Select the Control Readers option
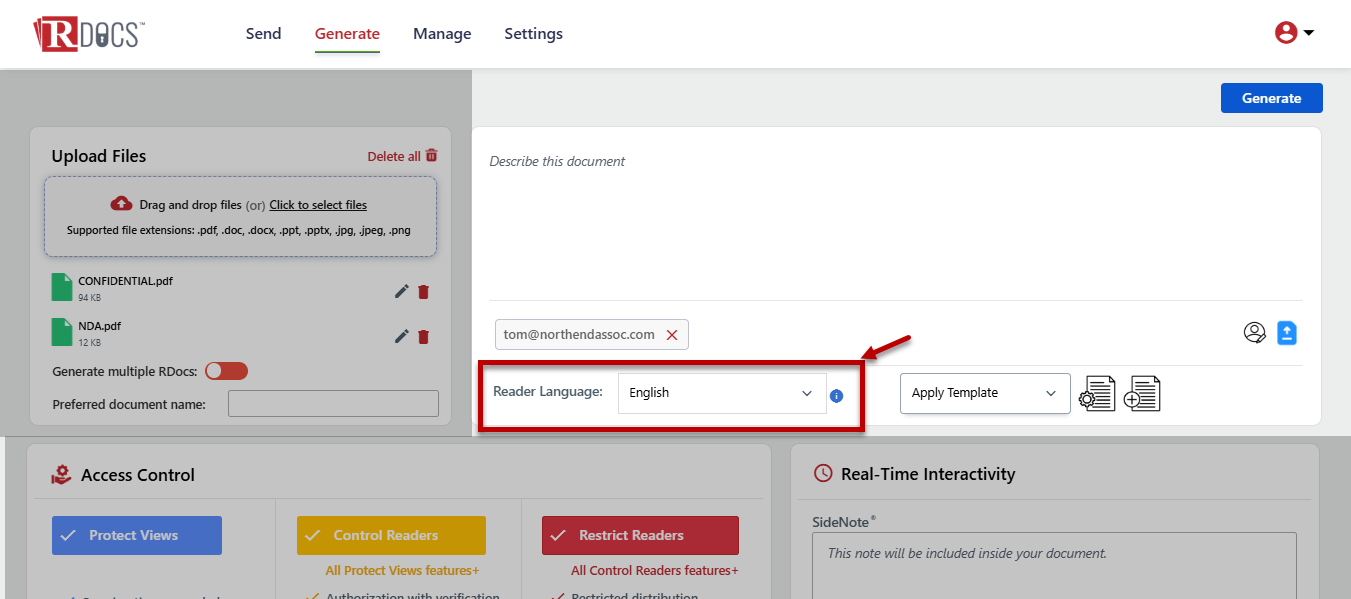The width and height of the screenshot is (1351, 599). [391, 535]
